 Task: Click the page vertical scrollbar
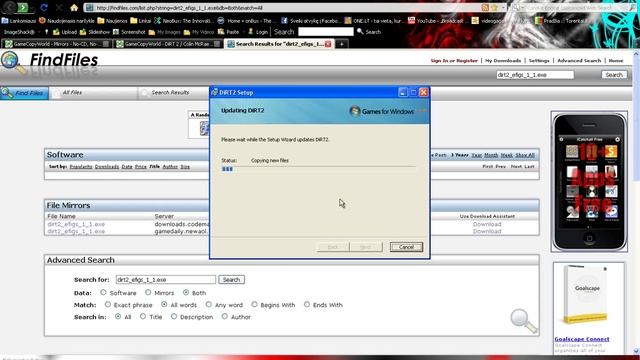coord(636,202)
